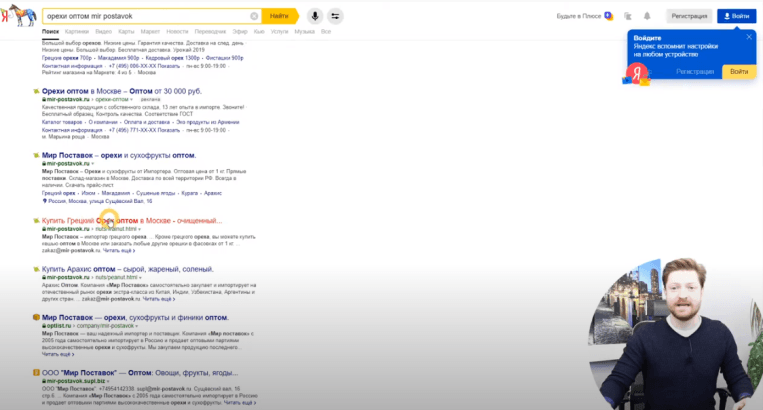Click the Будьте в Плюсе text link
The image size is (763, 410).
[579, 16]
